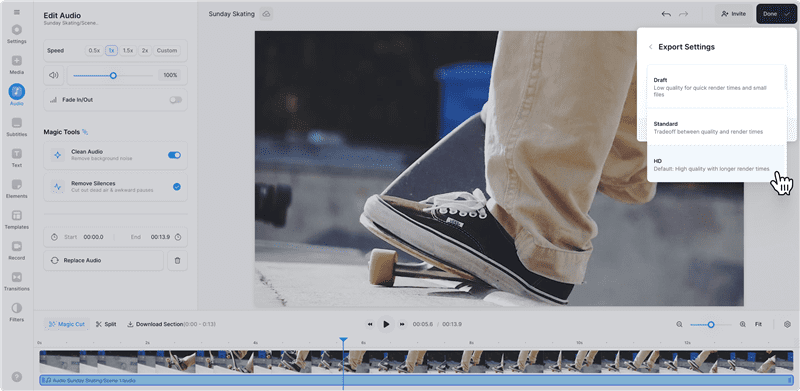Select the 2x speed option

(145, 51)
